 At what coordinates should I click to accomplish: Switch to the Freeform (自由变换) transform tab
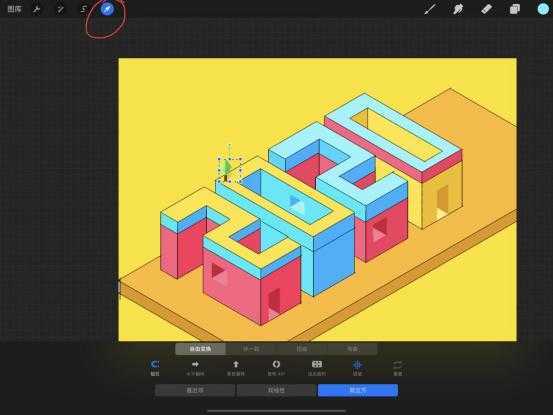[200, 349]
